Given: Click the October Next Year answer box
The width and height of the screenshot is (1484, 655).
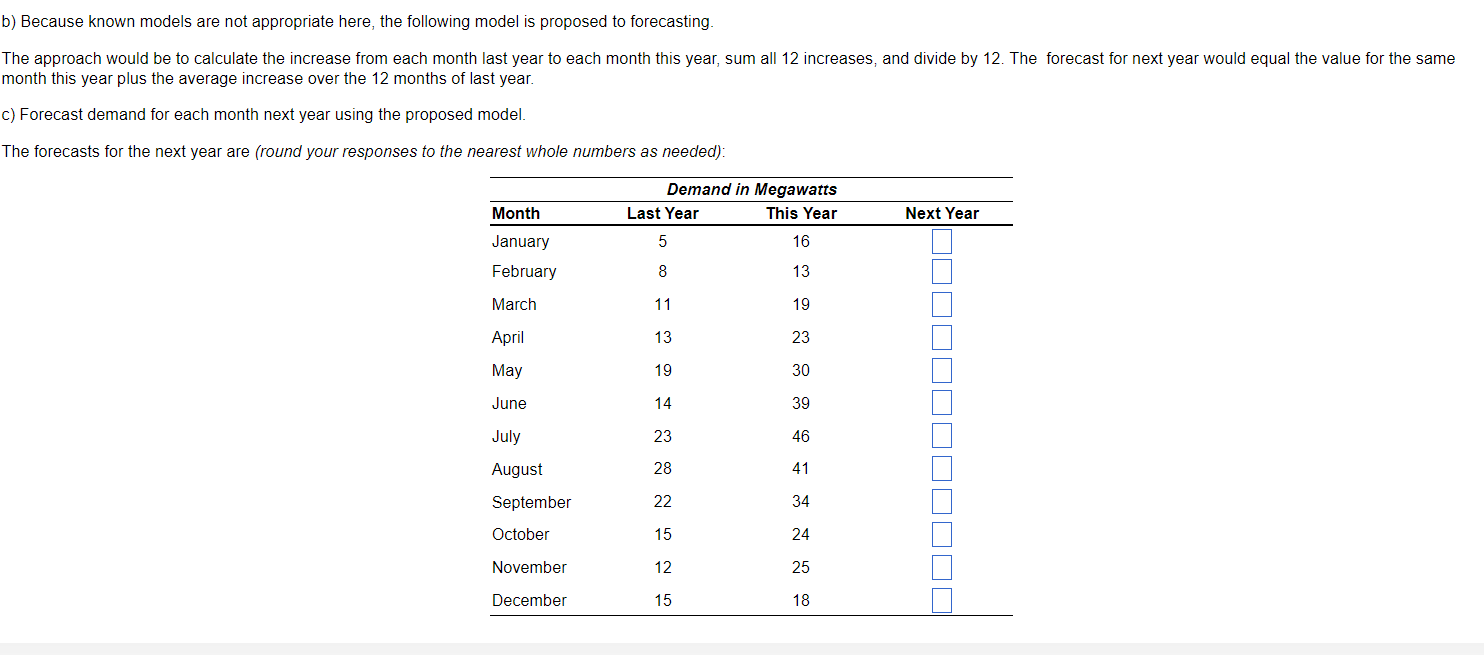Looking at the screenshot, I should [941, 534].
